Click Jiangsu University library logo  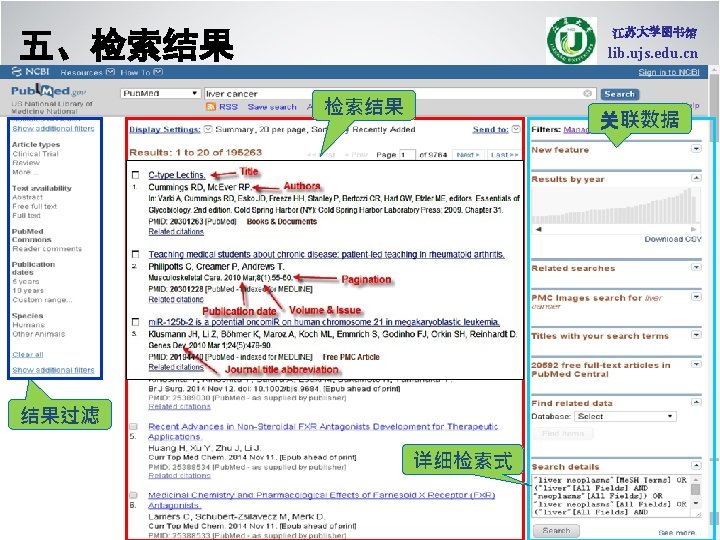(571, 40)
